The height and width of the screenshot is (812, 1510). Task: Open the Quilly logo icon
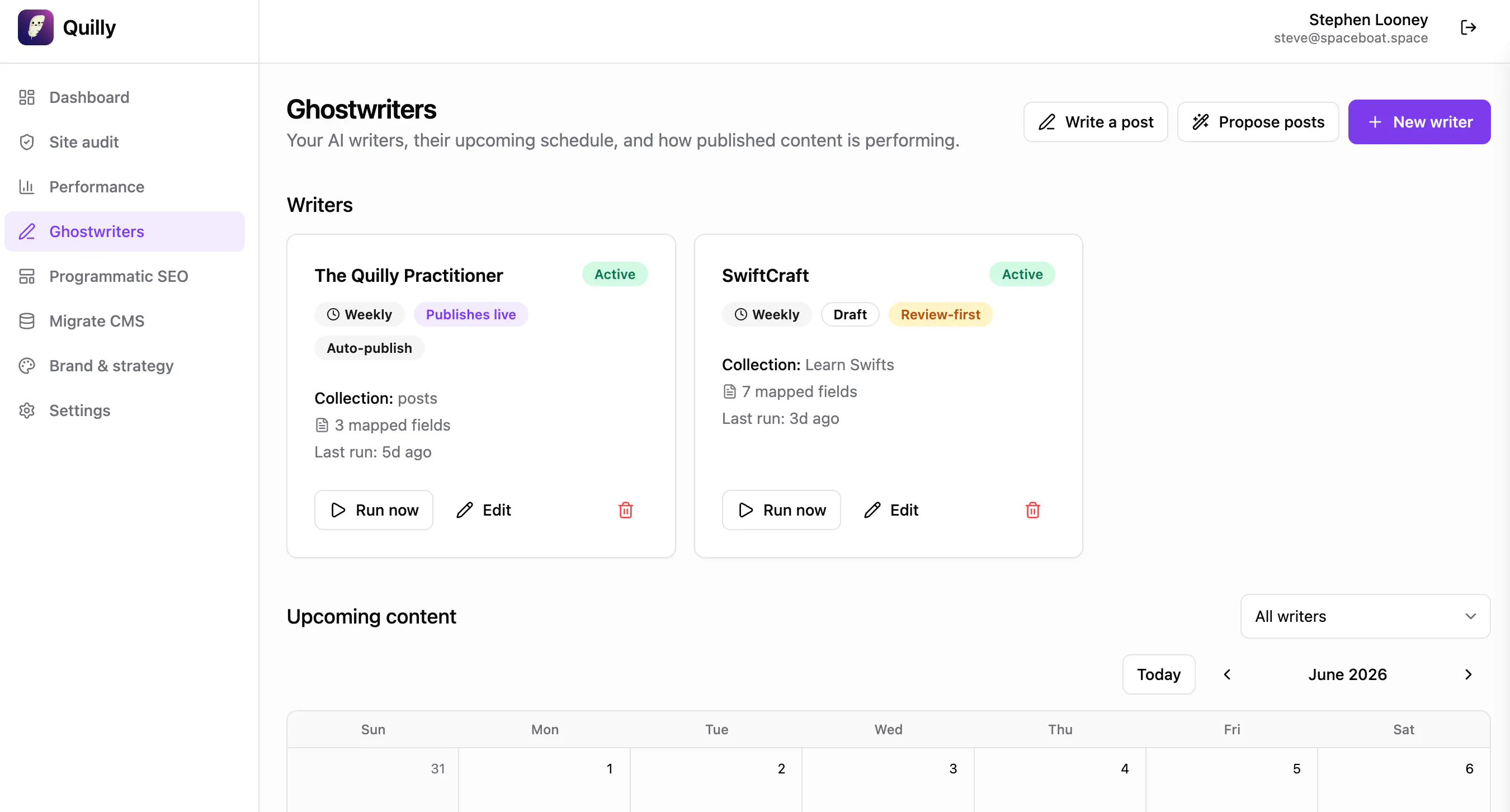click(36, 27)
